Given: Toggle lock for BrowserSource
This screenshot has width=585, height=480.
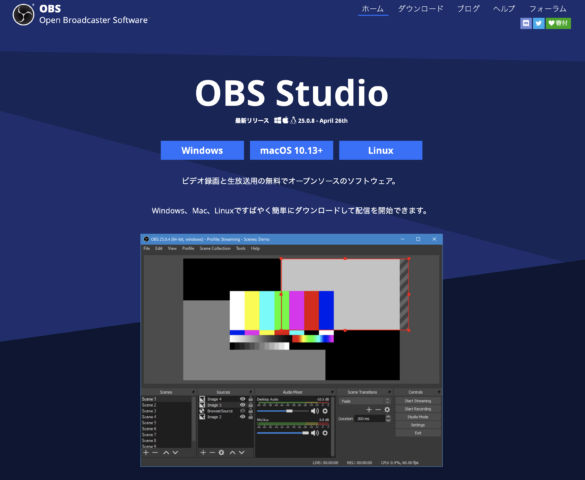Looking at the screenshot, I should click(x=250, y=411).
